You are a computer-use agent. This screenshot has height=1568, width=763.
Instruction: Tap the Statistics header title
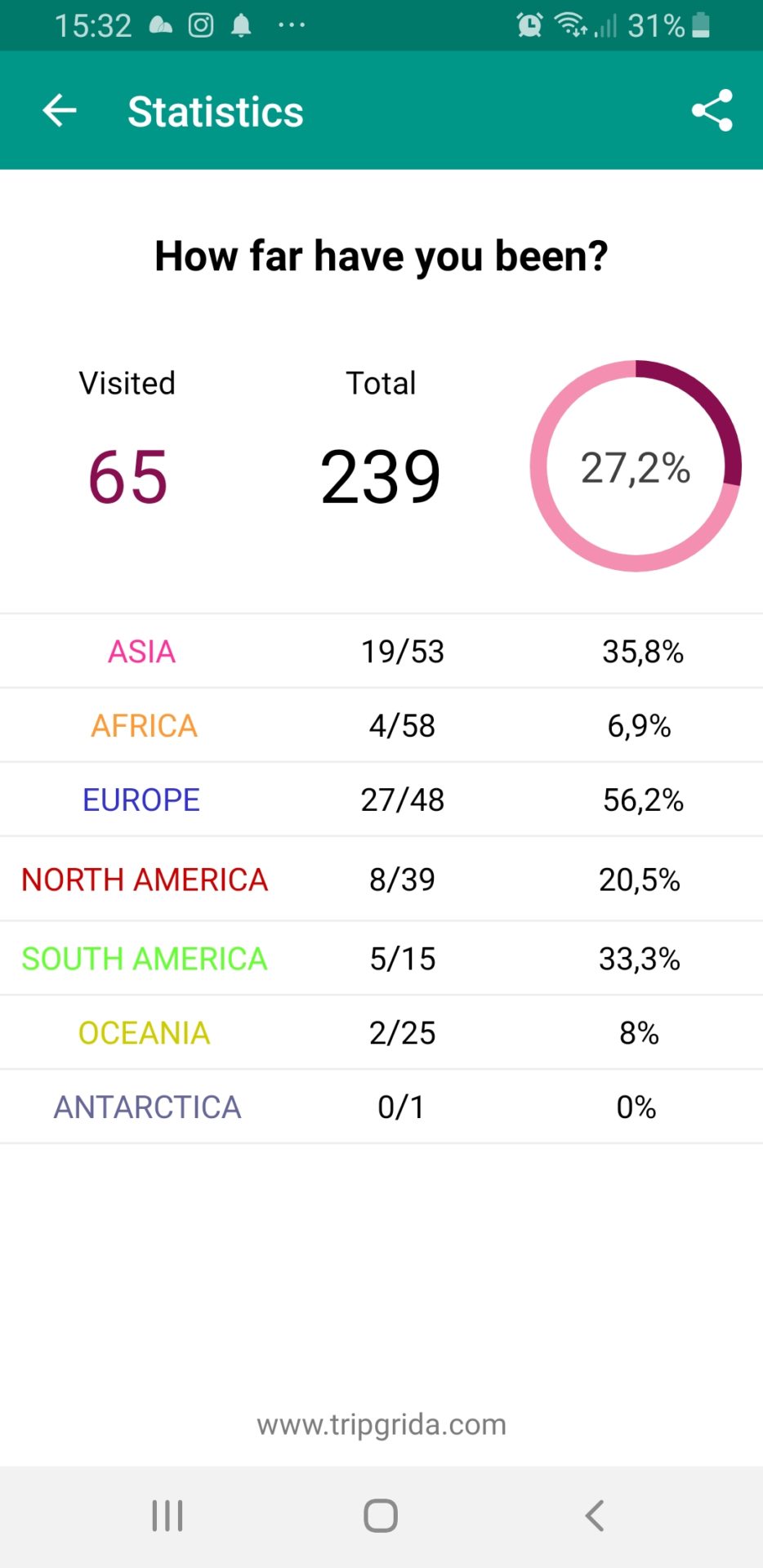click(216, 112)
